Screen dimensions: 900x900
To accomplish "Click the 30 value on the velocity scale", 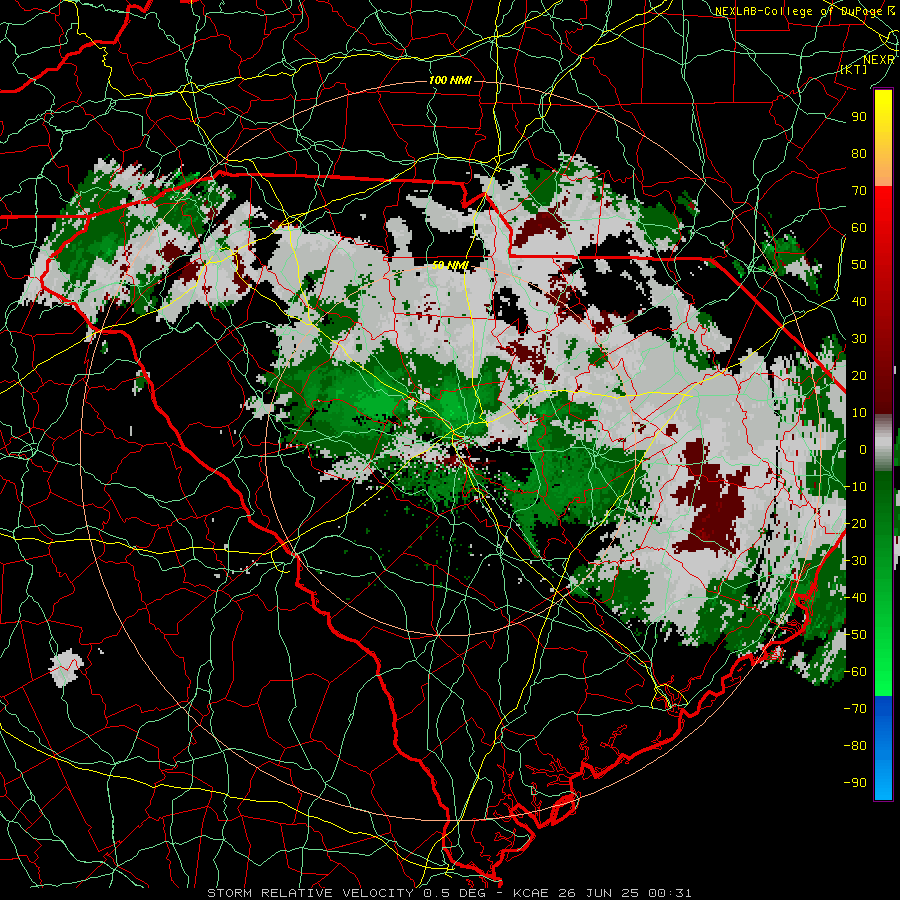I will [x=859, y=339].
